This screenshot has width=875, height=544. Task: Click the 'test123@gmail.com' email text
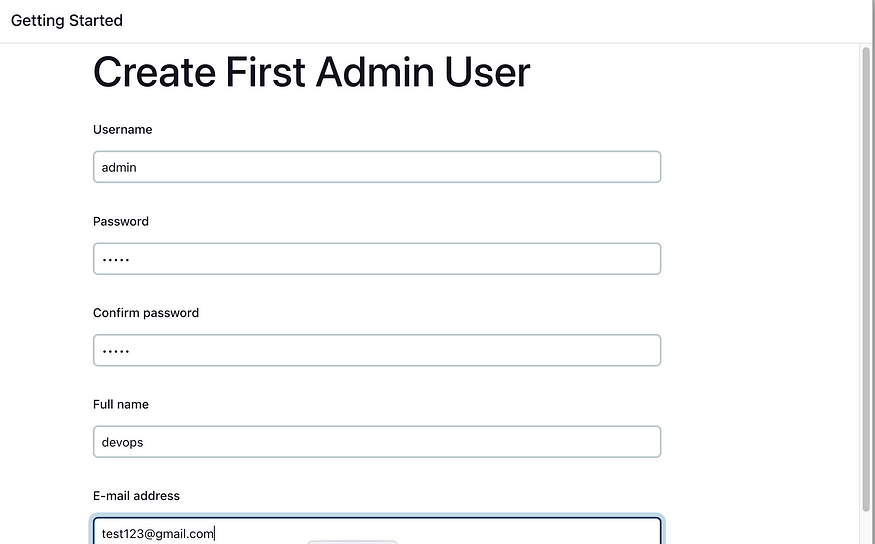[x=157, y=534]
